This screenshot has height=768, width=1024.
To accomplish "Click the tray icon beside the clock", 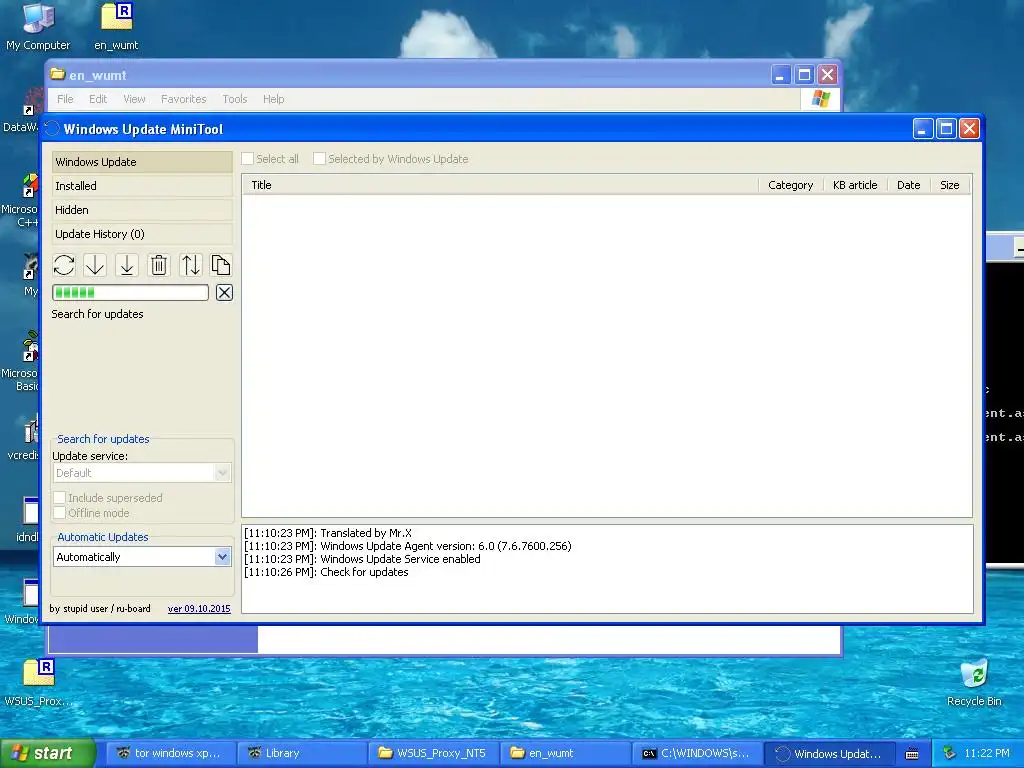I will pyautogui.click(x=950, y=753).
